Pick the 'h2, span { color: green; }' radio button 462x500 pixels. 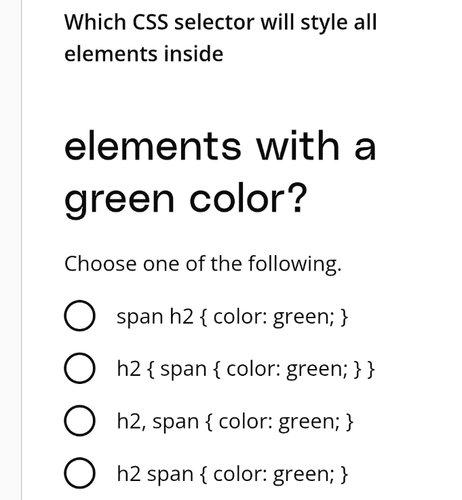79,421
